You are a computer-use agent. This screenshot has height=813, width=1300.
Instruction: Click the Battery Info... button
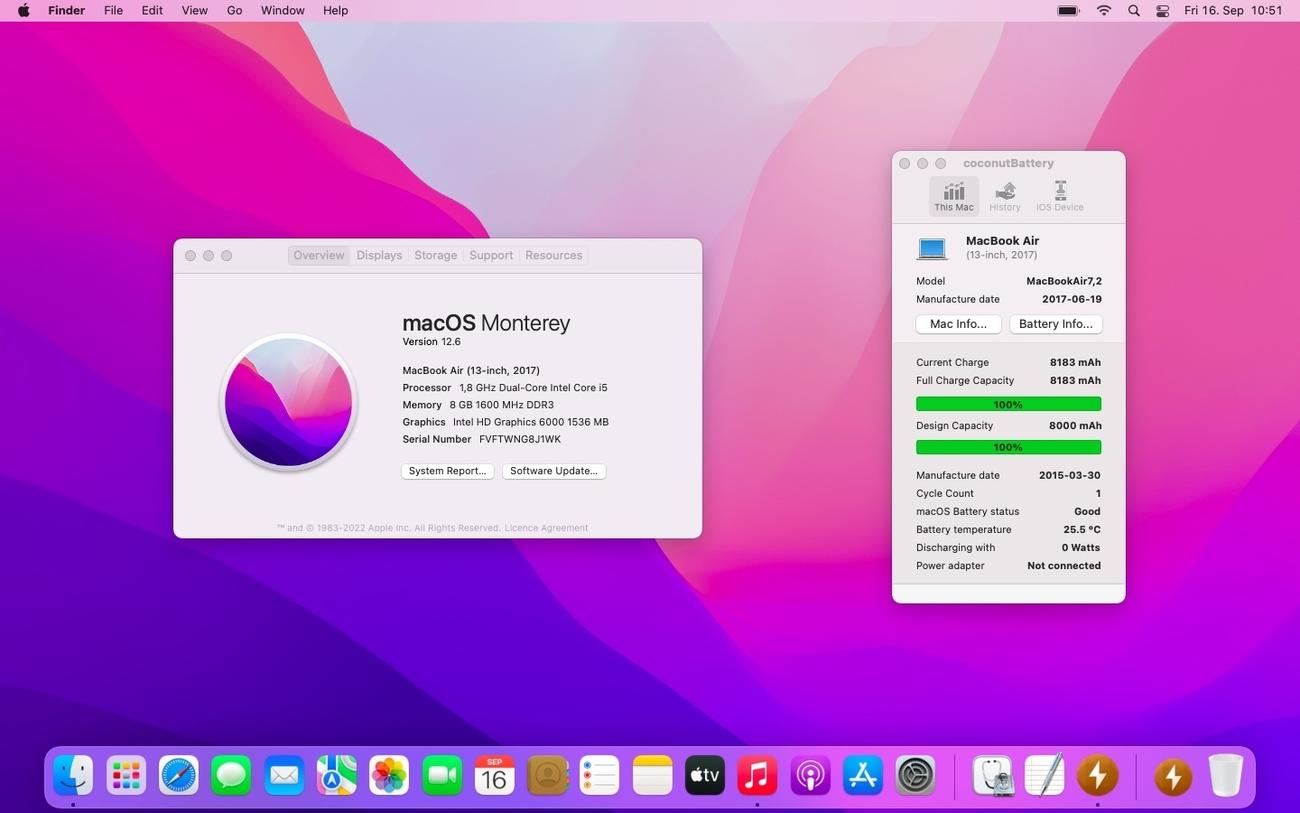1056,324
